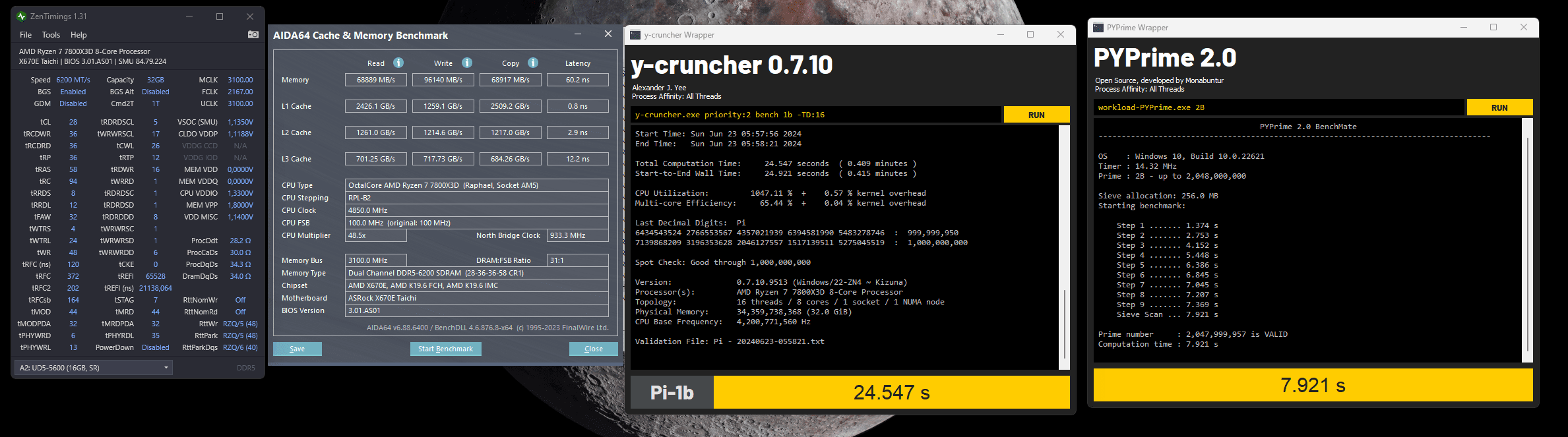Image resolution: width=1568 pixels, height=437 pixels.
Task: Open the File menu in ZenTimings
Action: [26, 35]
